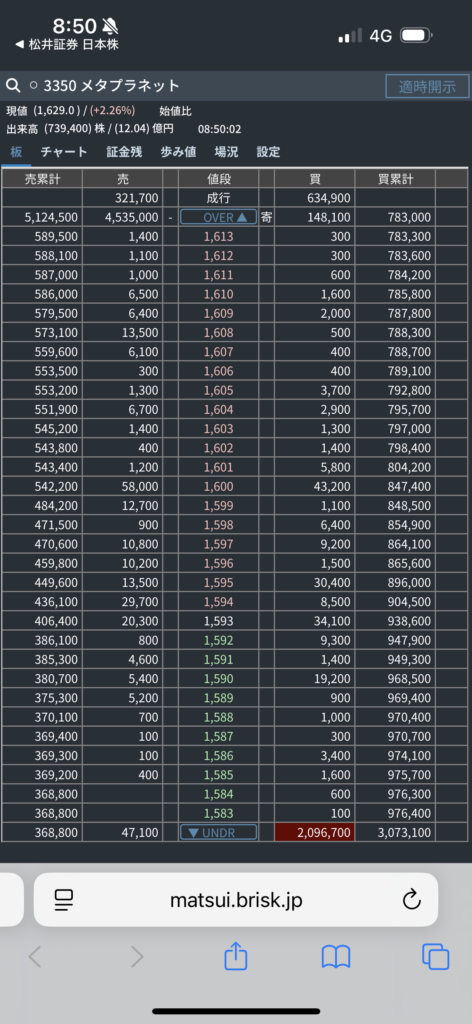This screenshot has width=472, height=1024.
Task: Open the Safari tabs overview icon
Action: click(435, 957)
